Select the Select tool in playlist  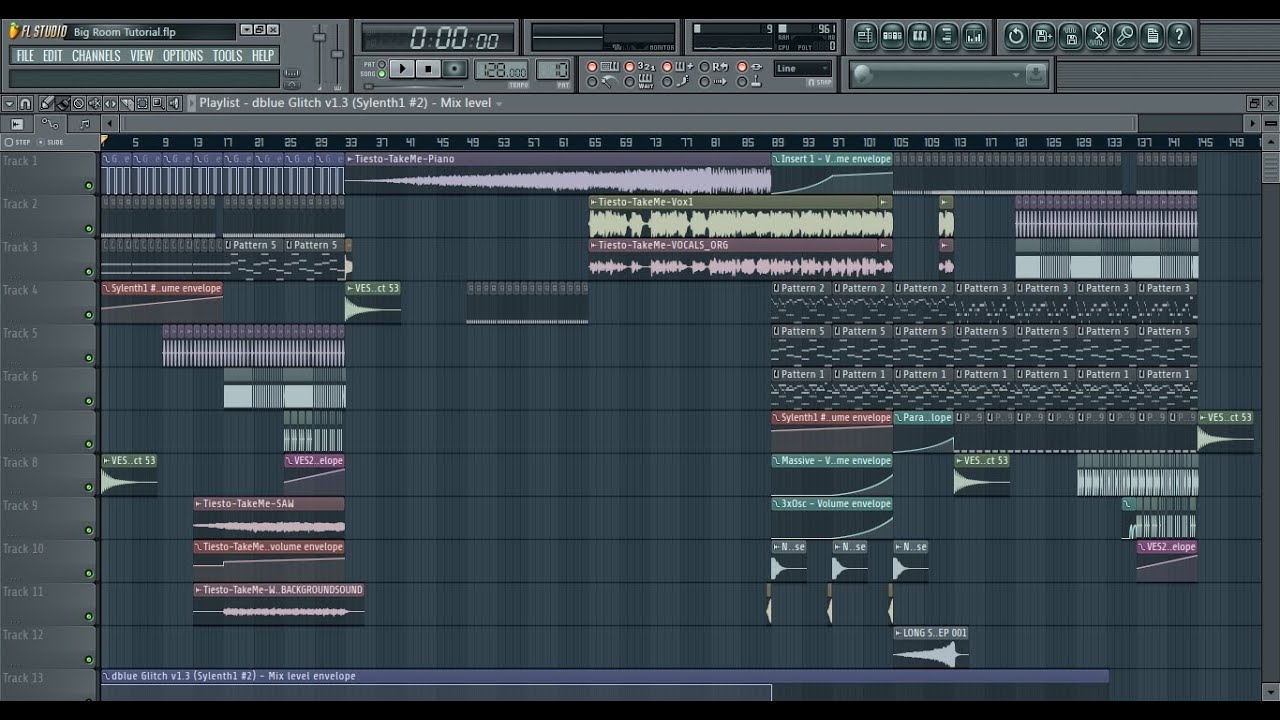(x=142, y=103)
